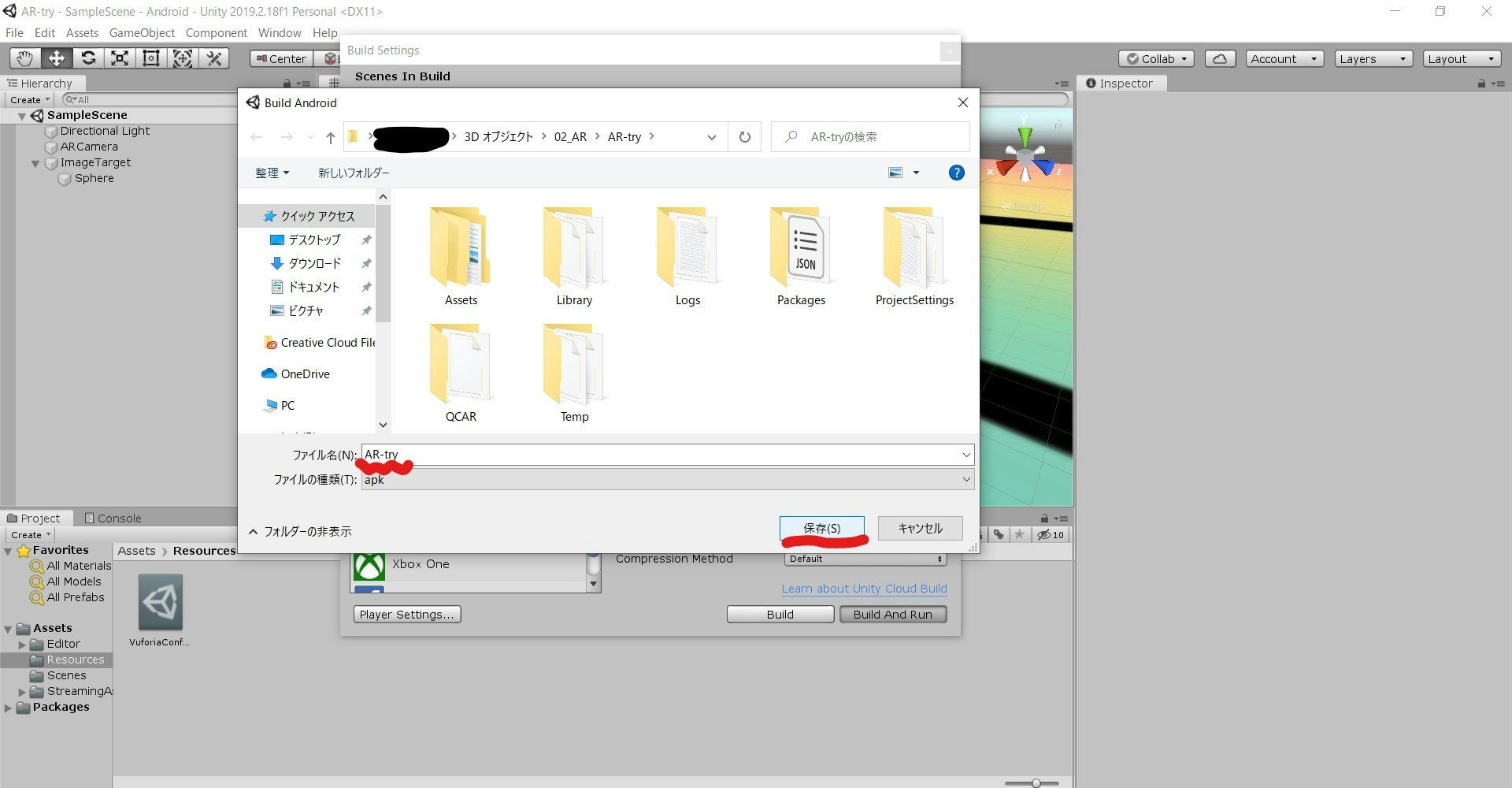Open the file name dropdown
Viewport: 1512px width, 788px height.
[965, 455]
